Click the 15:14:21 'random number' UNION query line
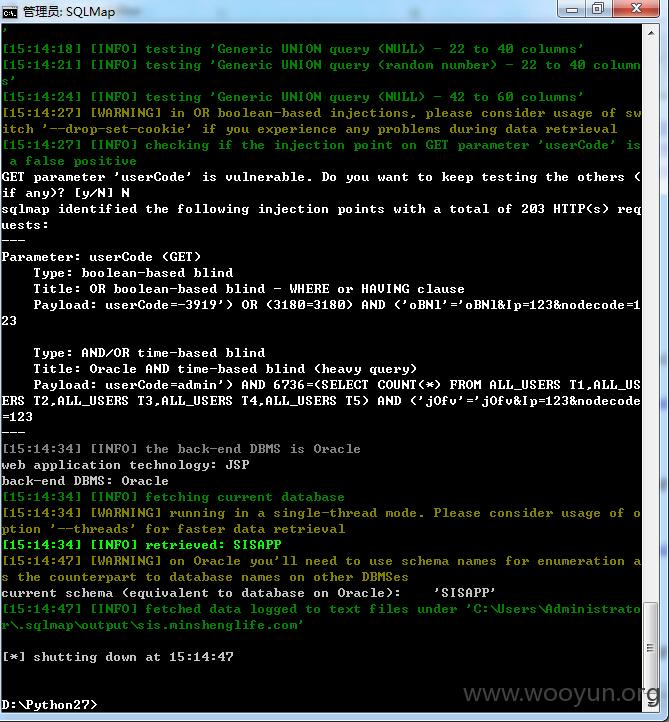669x722 pixels. tap(321, 65)
